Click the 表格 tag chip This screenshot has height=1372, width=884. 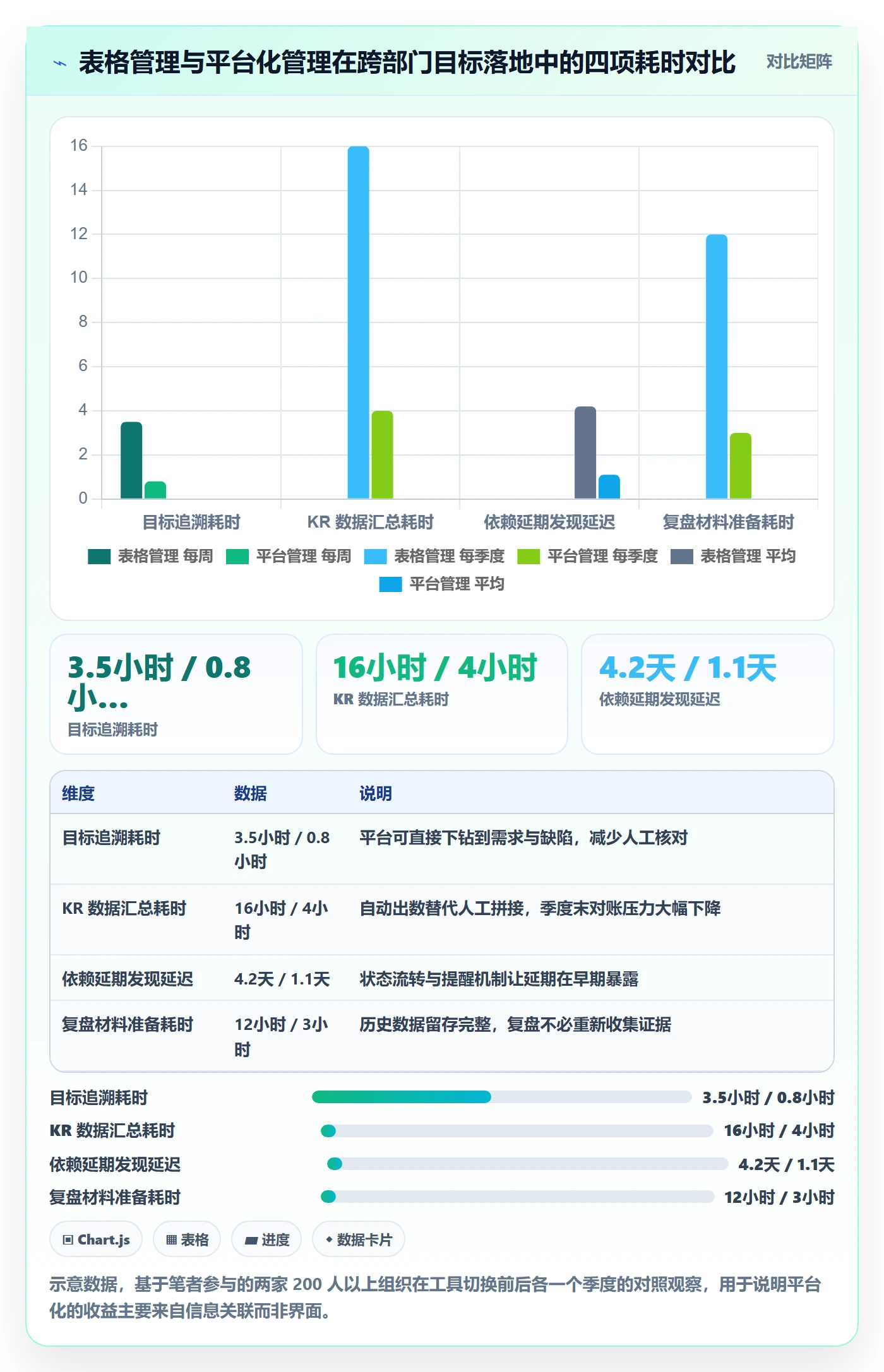pos(187,1239)
